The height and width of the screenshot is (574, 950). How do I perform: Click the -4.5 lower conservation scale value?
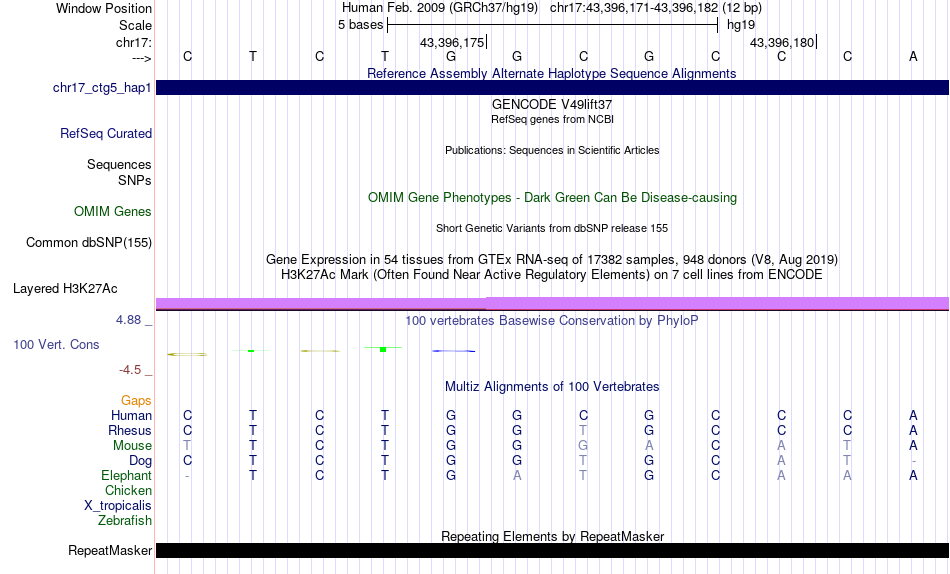[x=130, y=370]
